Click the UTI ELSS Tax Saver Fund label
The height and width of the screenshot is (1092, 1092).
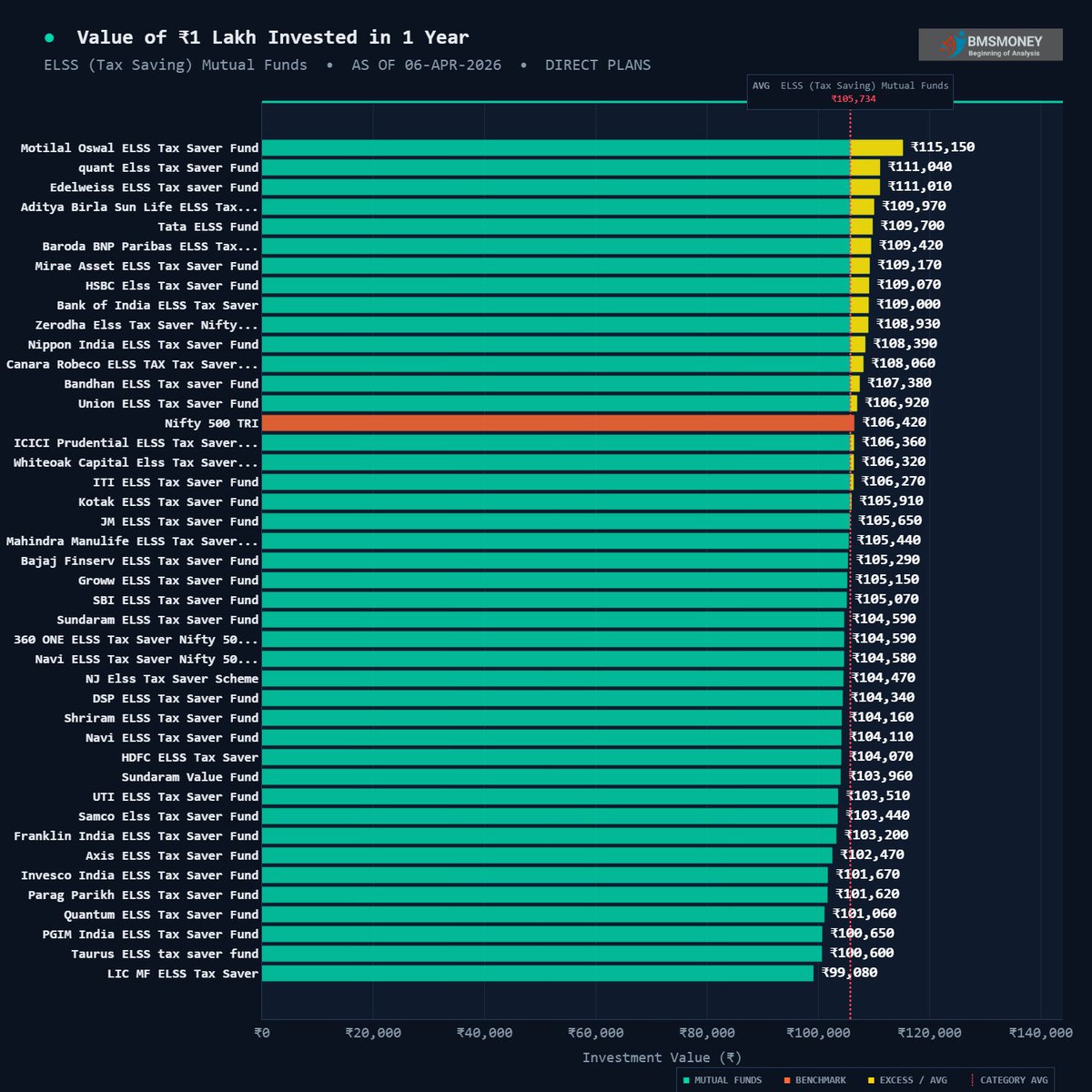click(x=176, y=797)
